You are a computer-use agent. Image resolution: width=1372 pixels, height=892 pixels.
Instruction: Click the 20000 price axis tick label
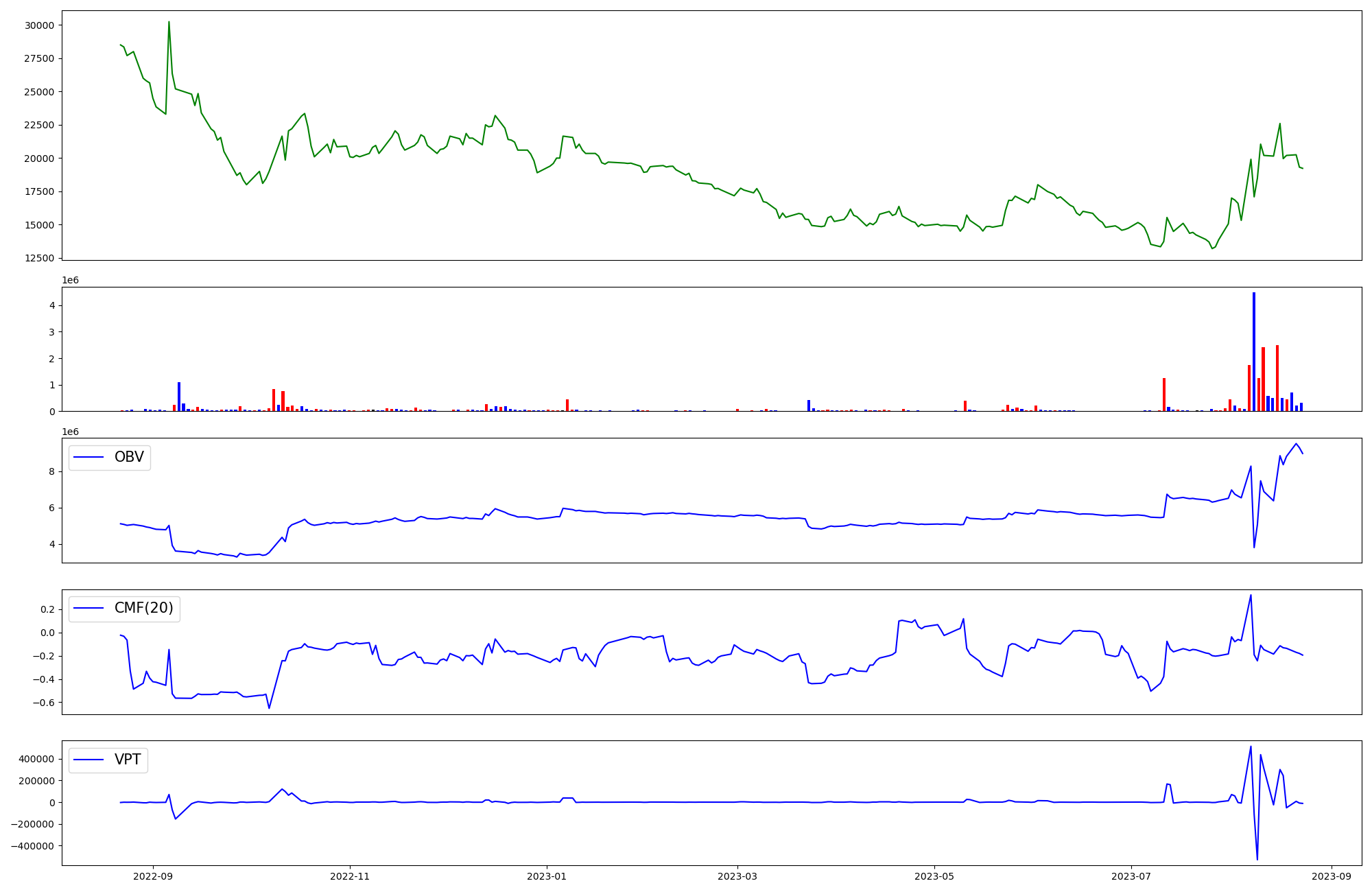click(x=39, y=159)
